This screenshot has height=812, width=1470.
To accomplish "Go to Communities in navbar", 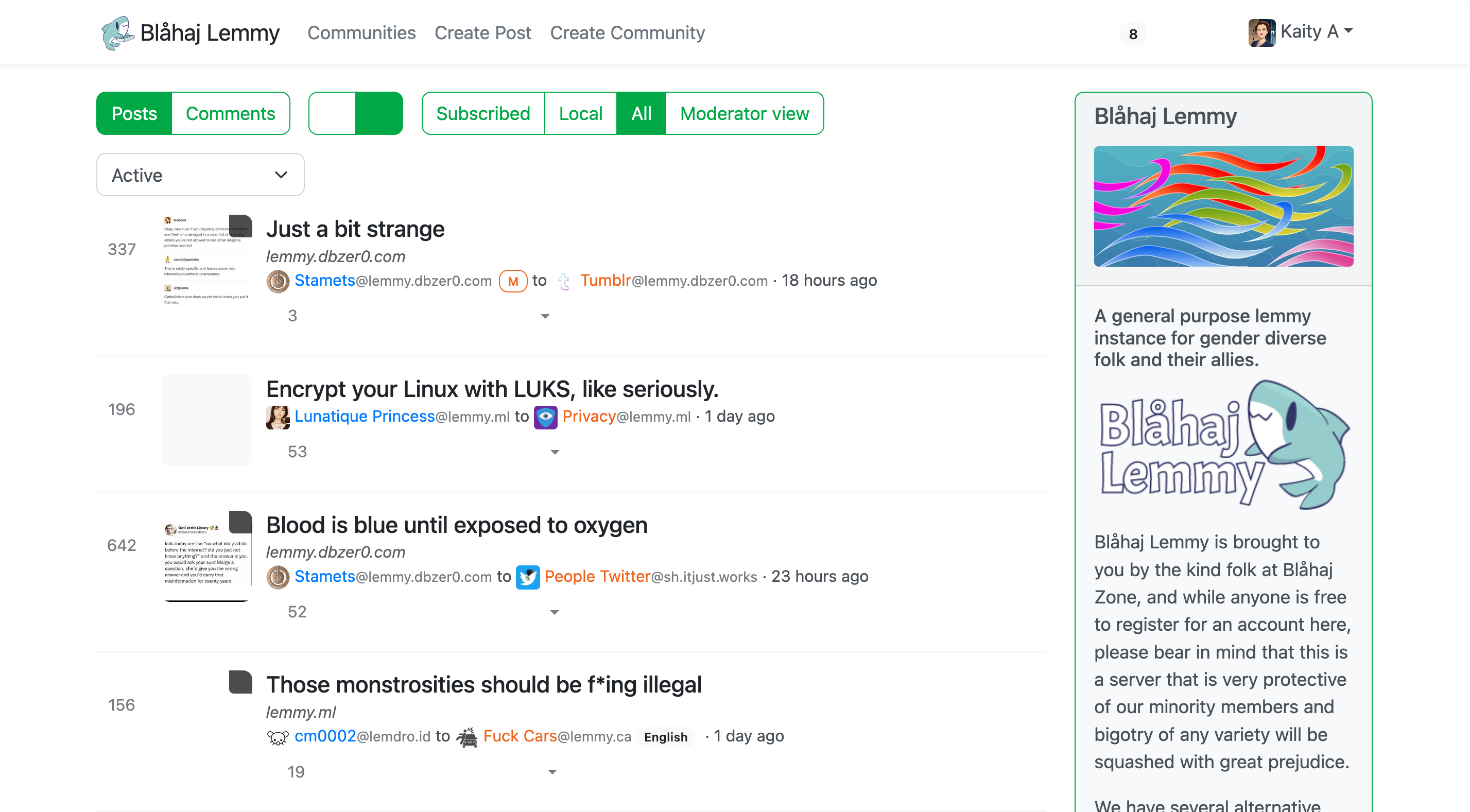I will point(361,33).
